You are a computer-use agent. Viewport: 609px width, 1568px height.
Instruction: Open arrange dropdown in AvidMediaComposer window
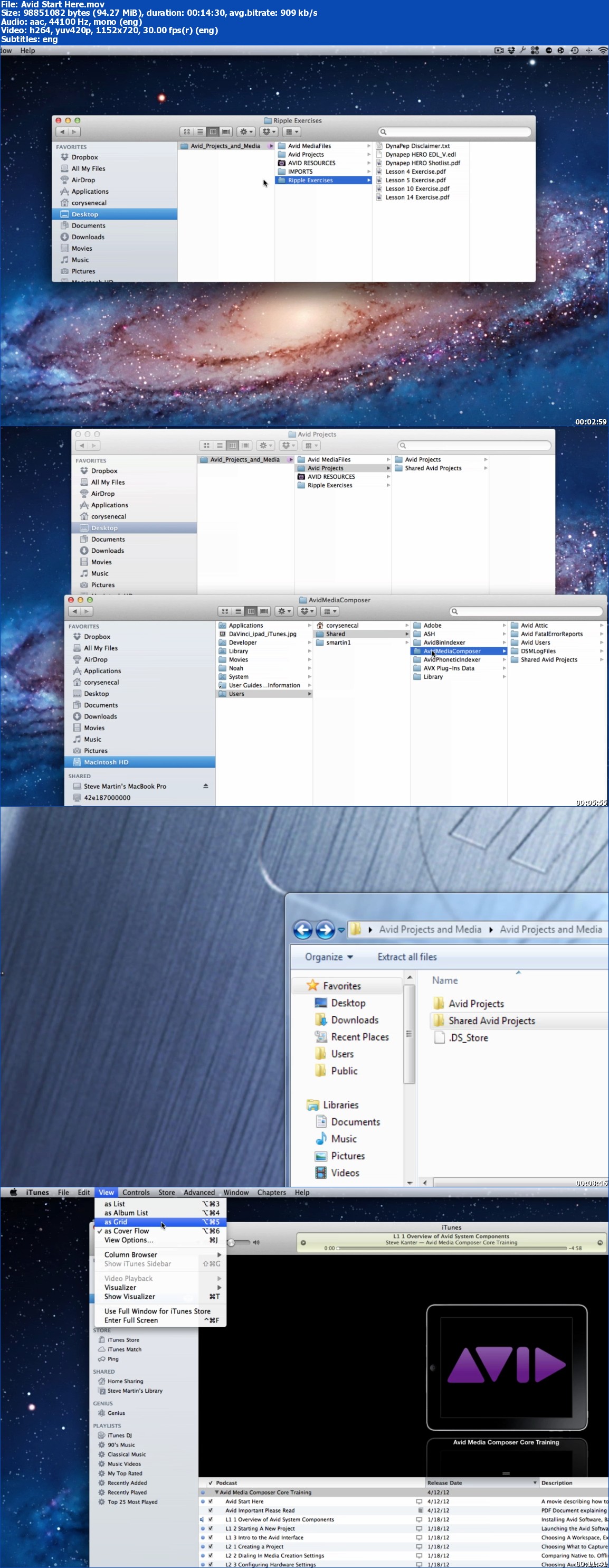point(330,611)
